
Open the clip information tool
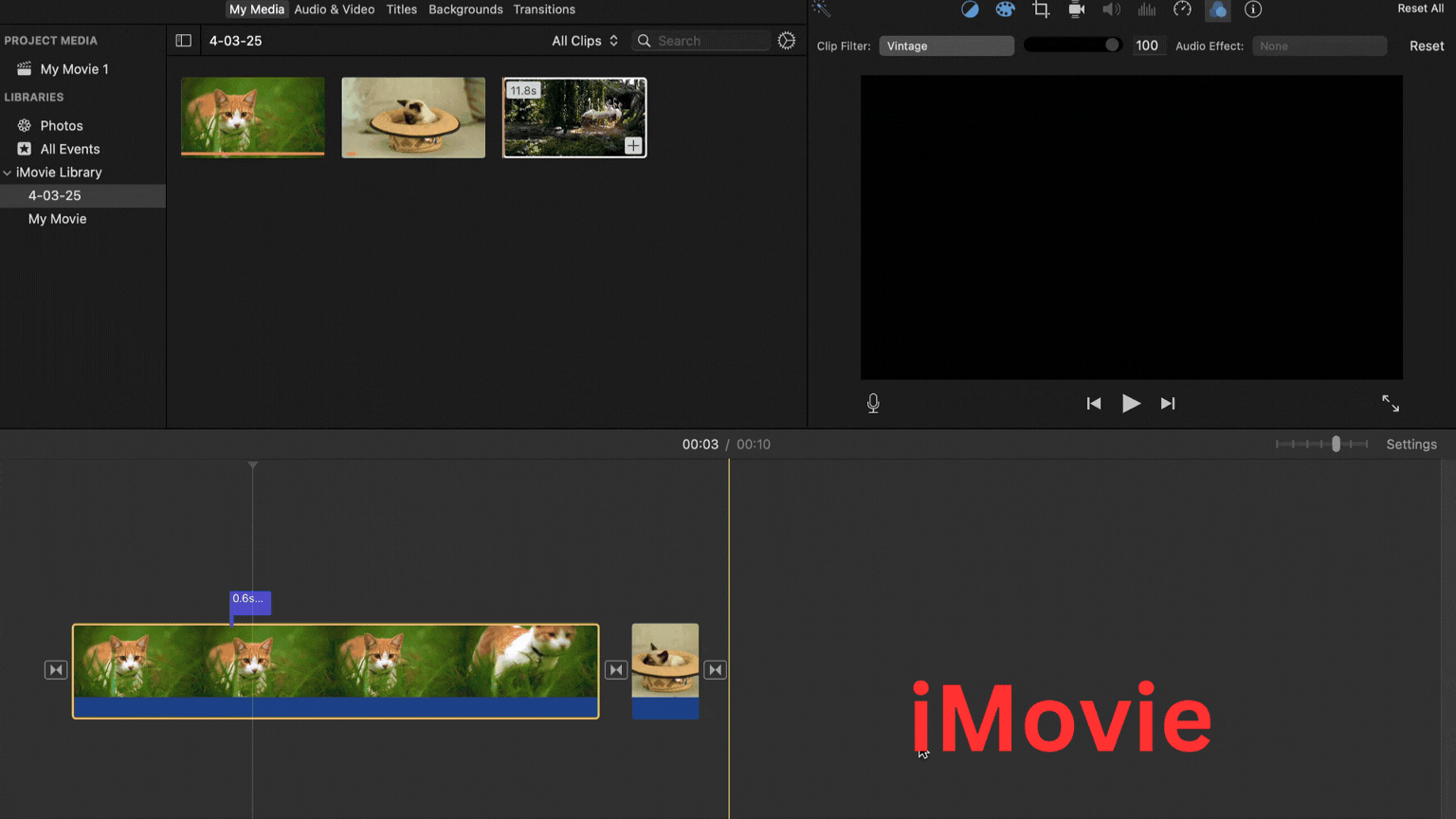click(x=1253, y=9)
